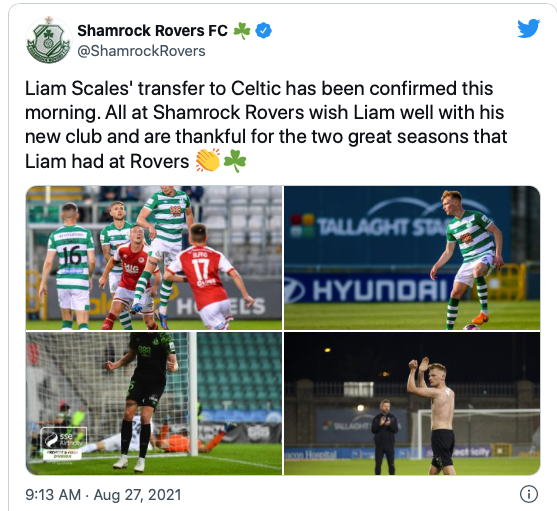Open the @ShamrockRovers handle link
This screenshot has width=557, height=511.
(141, 51)
